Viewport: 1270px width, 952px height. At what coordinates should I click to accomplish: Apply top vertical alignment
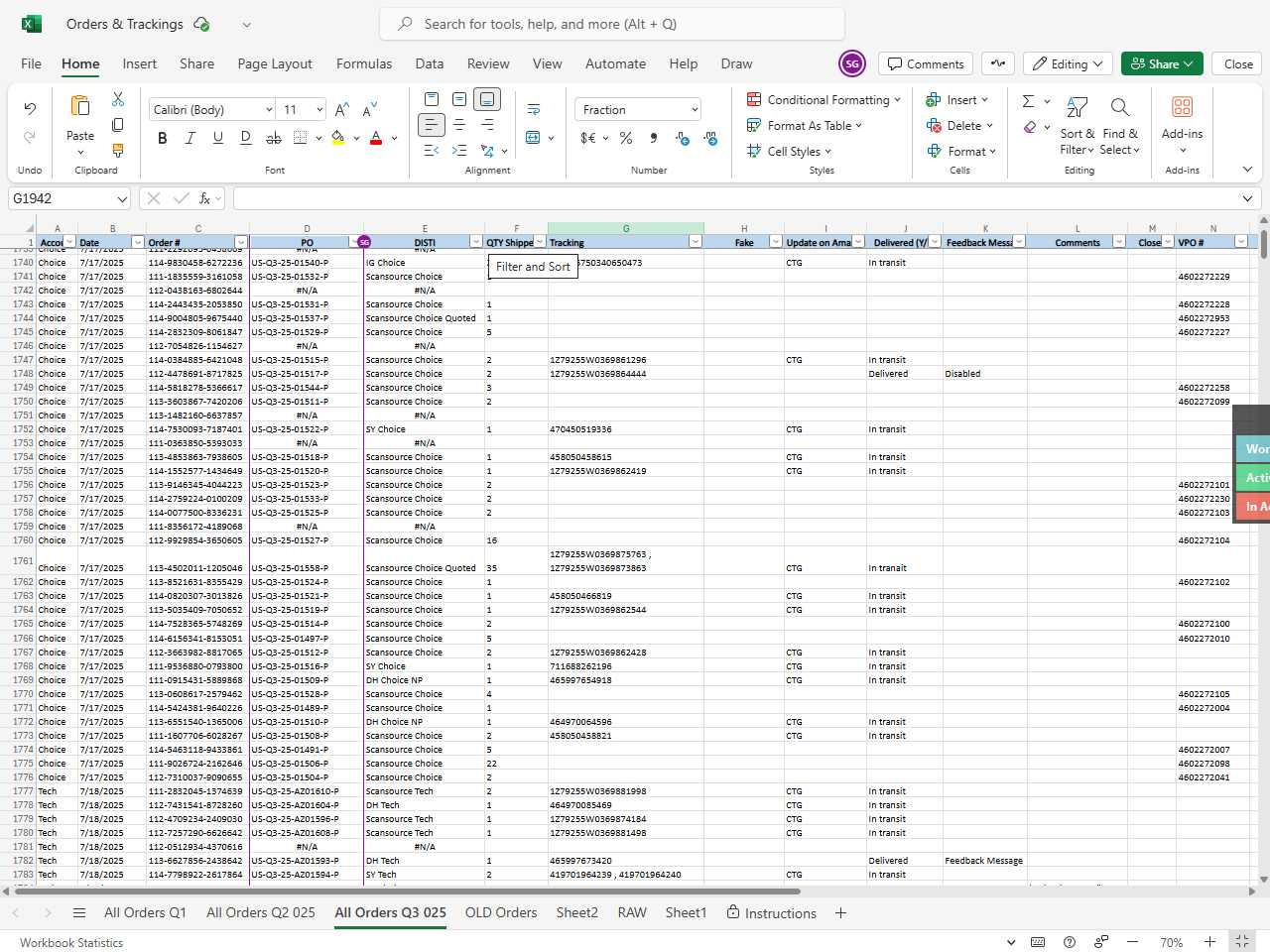[432, 99]
